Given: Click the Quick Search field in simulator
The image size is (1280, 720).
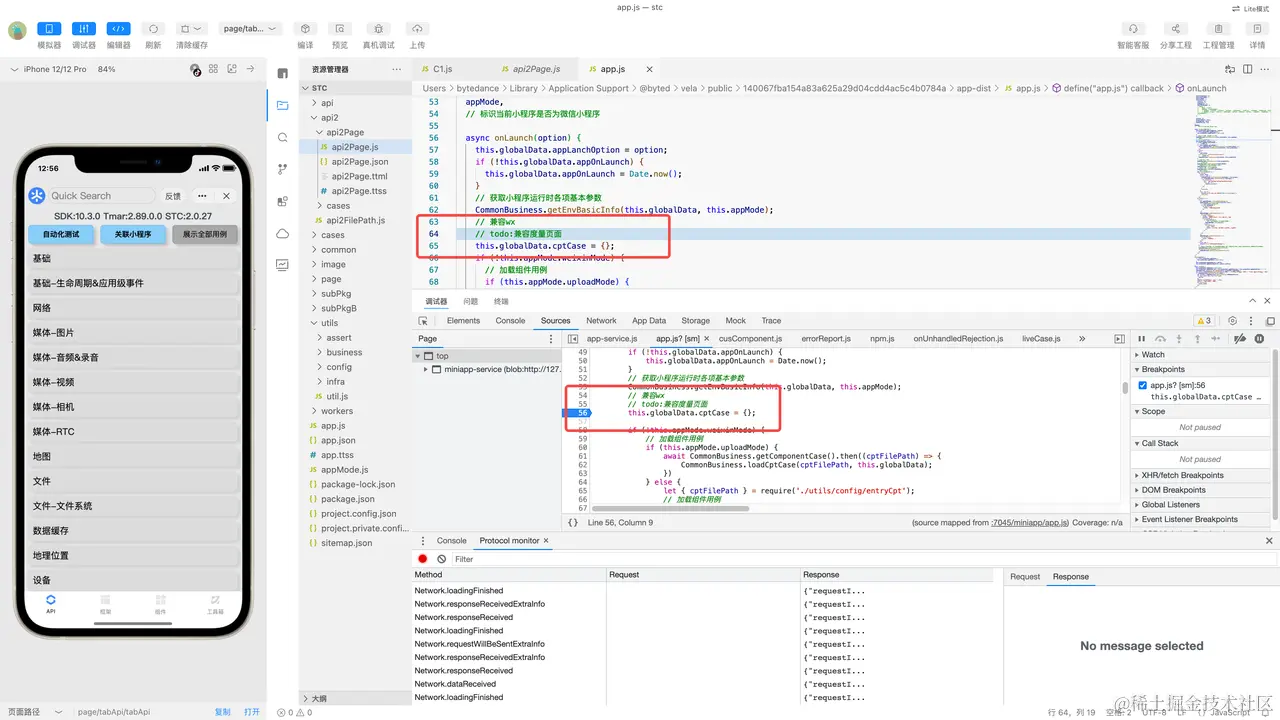Looking at the screenshot, I should point(102,196).
